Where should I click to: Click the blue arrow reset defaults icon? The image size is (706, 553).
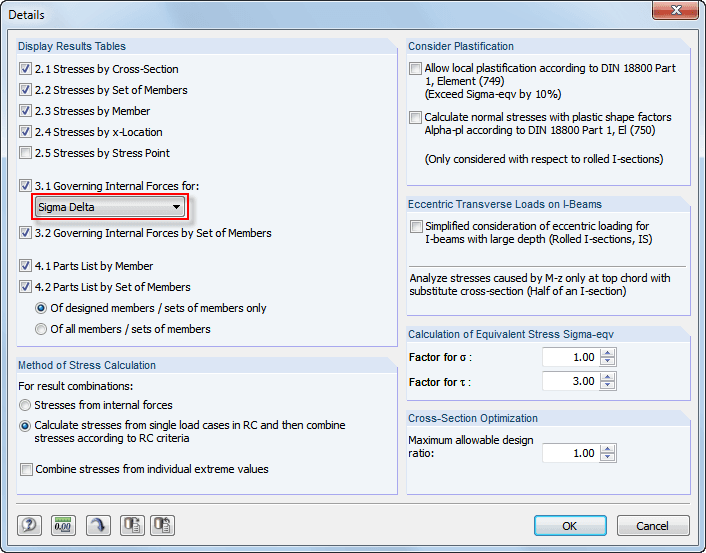click(98, 525)
